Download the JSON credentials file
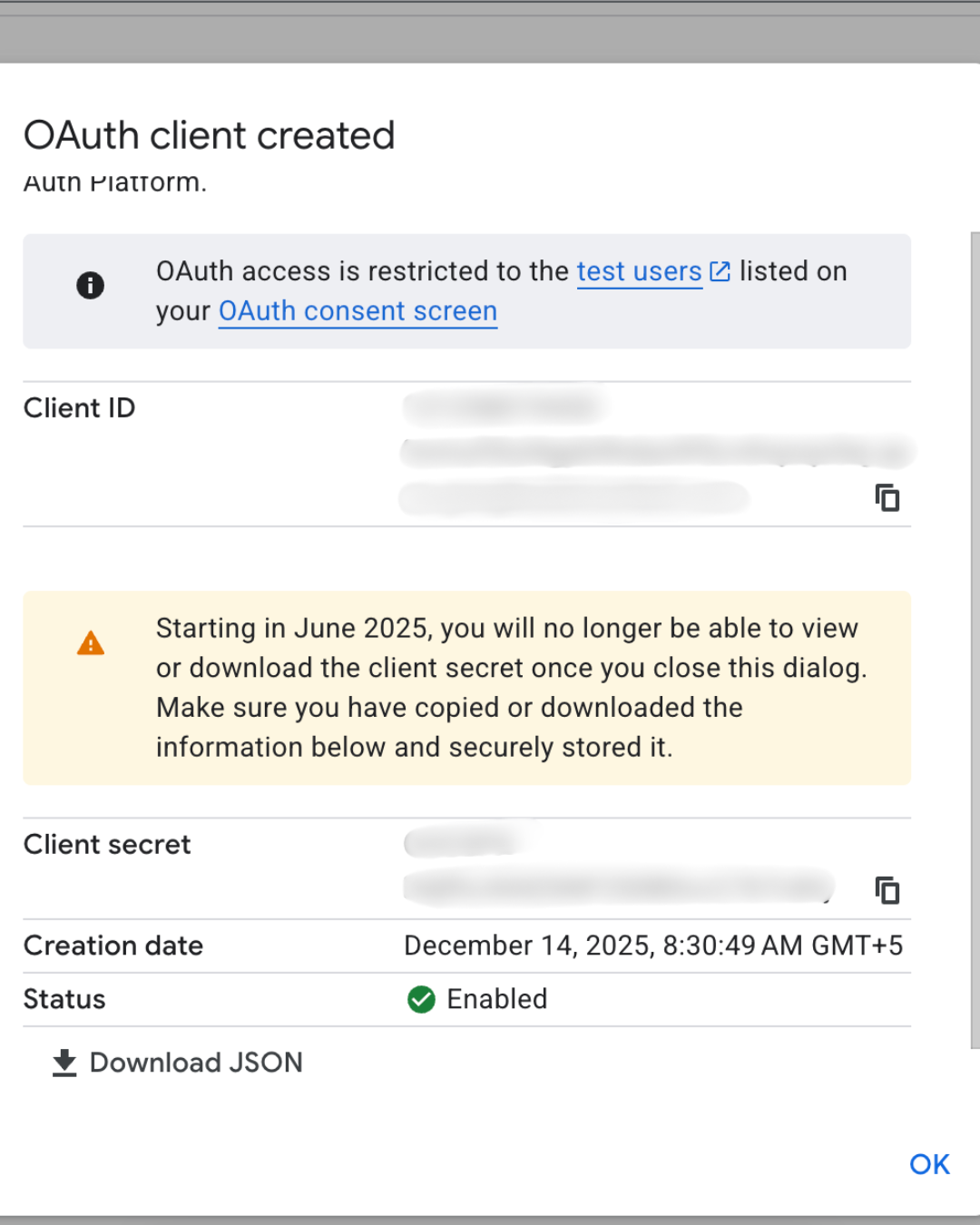 pos(195,1062)
